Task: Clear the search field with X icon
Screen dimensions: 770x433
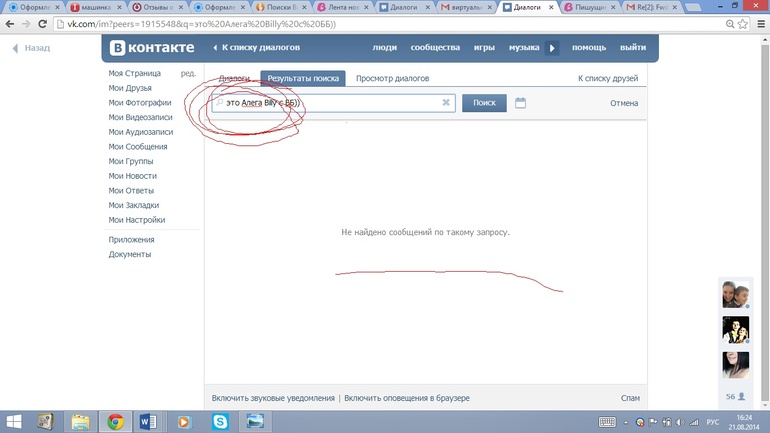Action: pos(446,103)
